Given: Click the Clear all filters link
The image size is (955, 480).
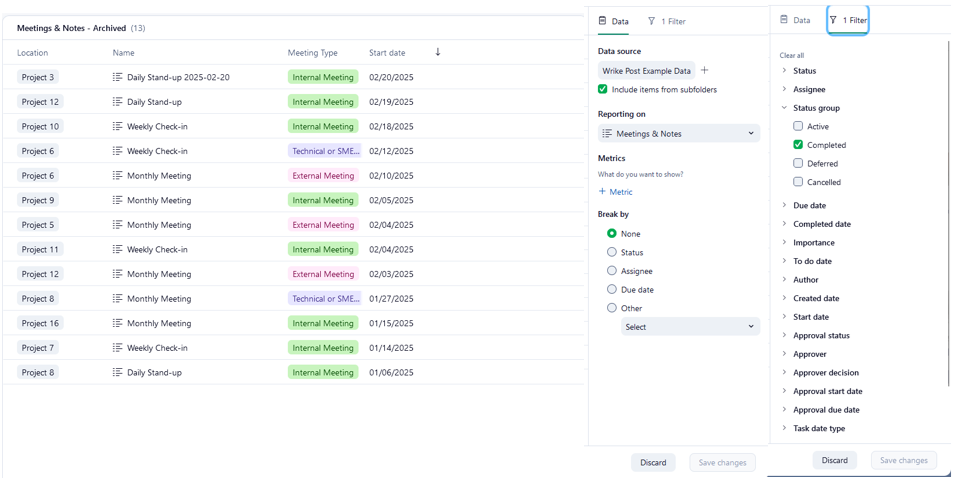Looking at the screenshot, I should [x=792, y=55].
